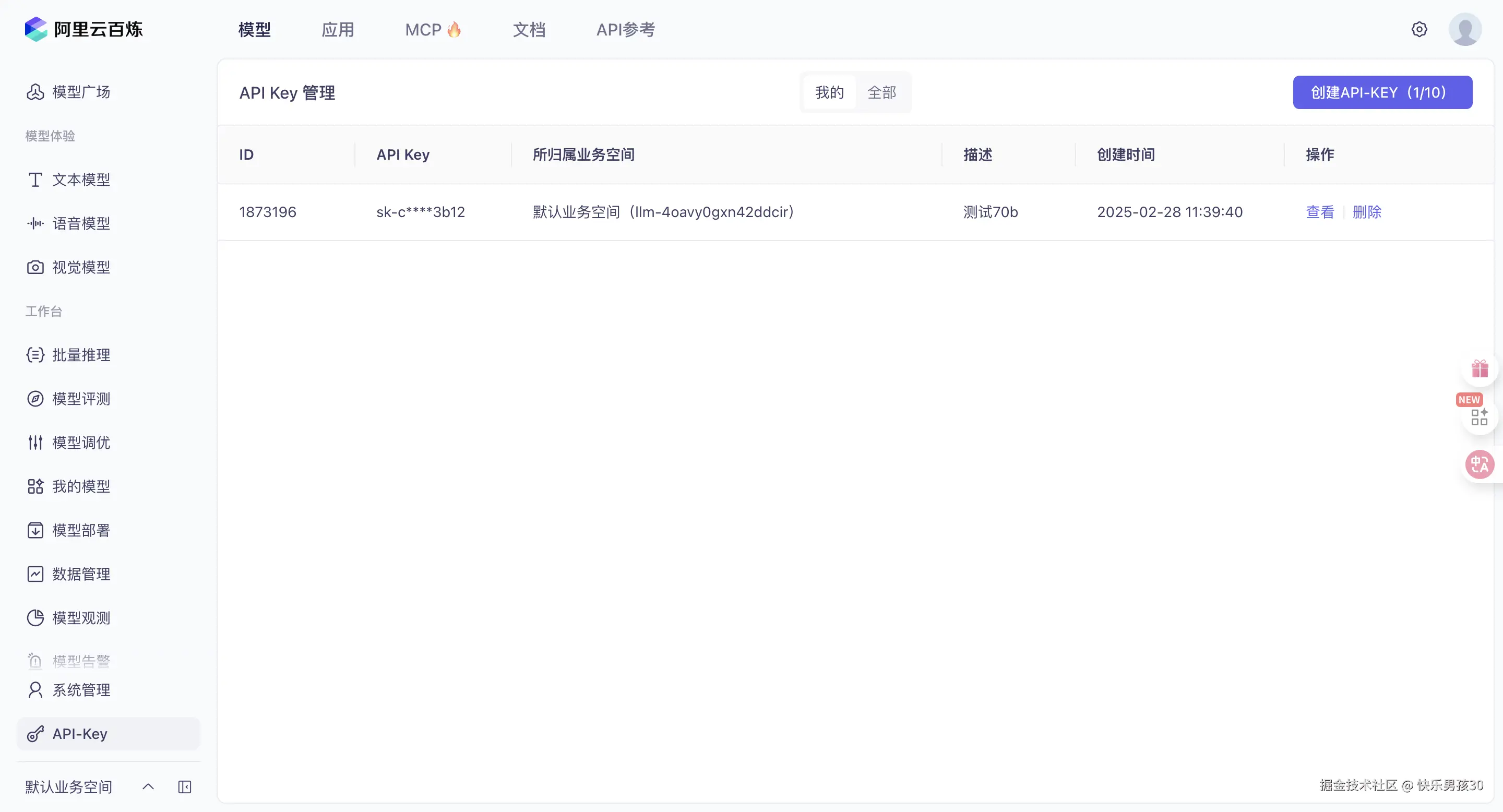Click 删除 link for the API key
The width and height of the screenshot is (1503, 812).
(1366, 212)
